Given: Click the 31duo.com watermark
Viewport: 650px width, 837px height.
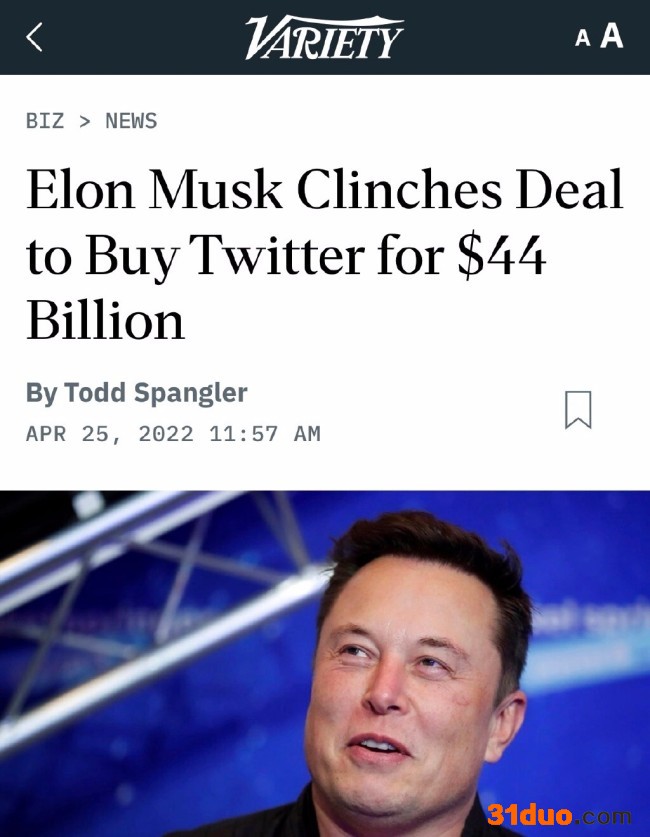Looking at the screenshot, I should 559,815.
